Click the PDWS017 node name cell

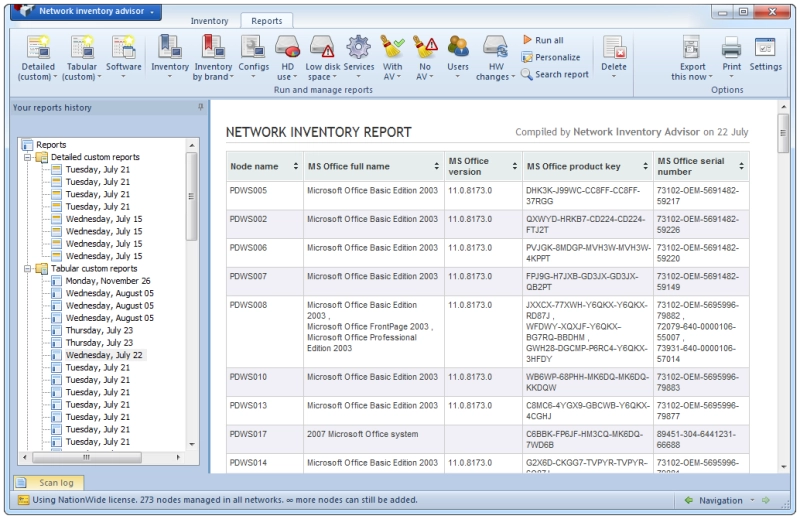click(x=264, y=439)
